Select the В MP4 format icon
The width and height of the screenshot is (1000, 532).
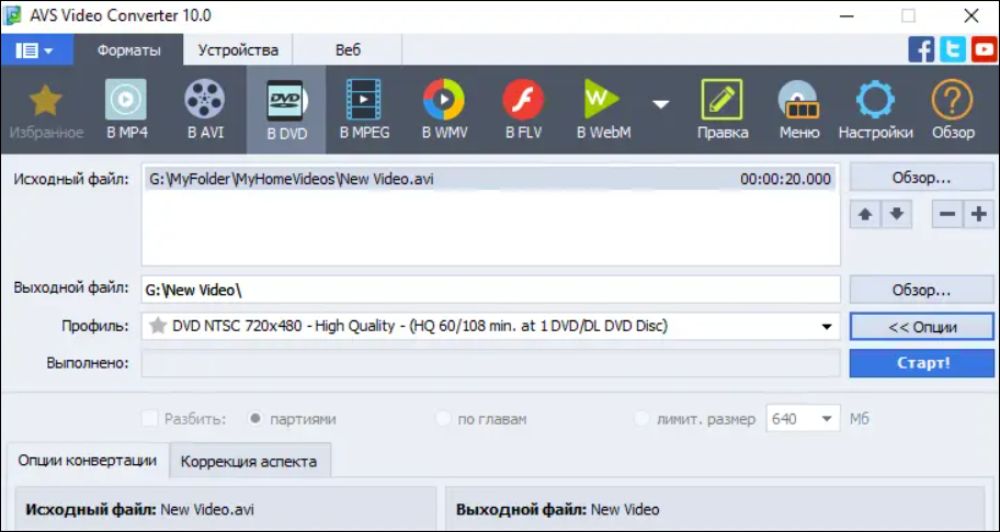point(126,100)
